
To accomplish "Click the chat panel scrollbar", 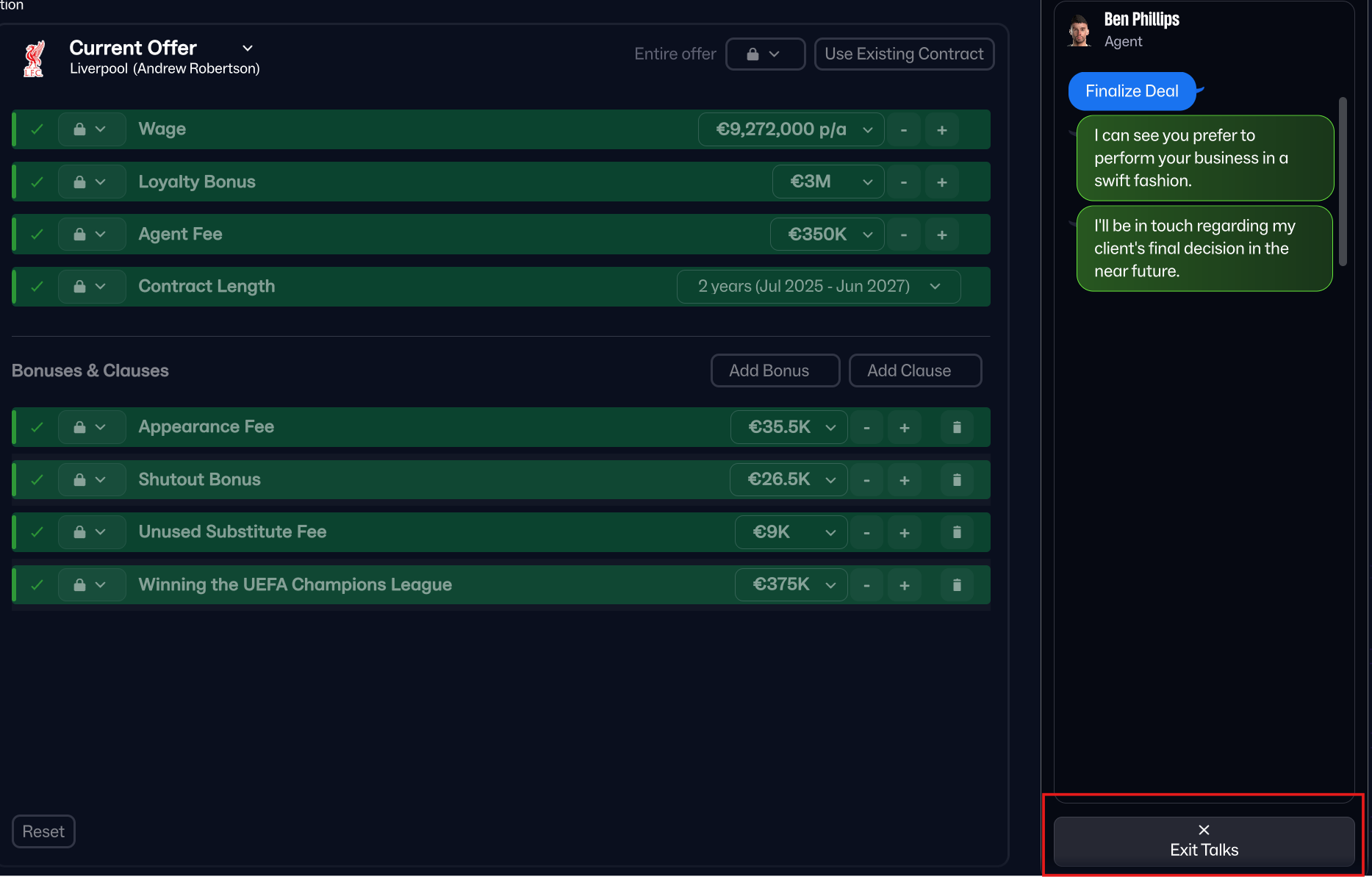I will (1343, 182).
